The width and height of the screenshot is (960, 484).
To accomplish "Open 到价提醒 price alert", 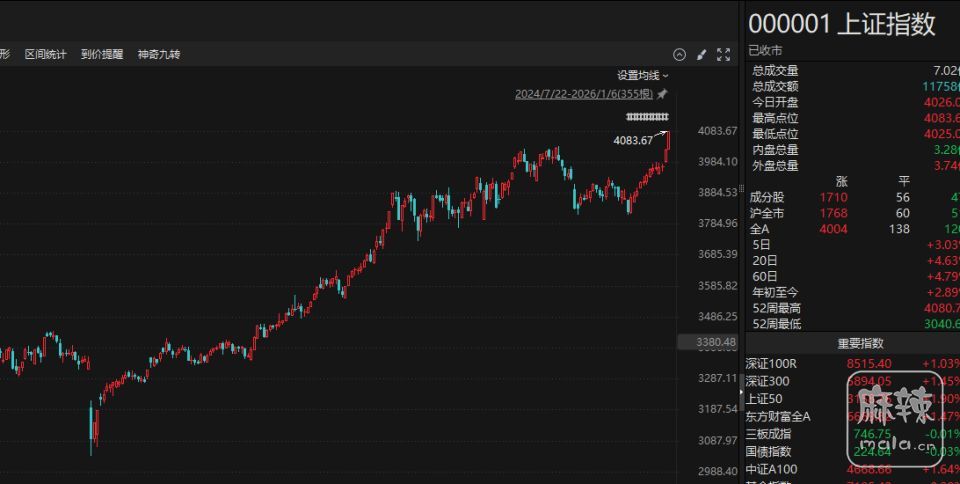I will [102, 55].
